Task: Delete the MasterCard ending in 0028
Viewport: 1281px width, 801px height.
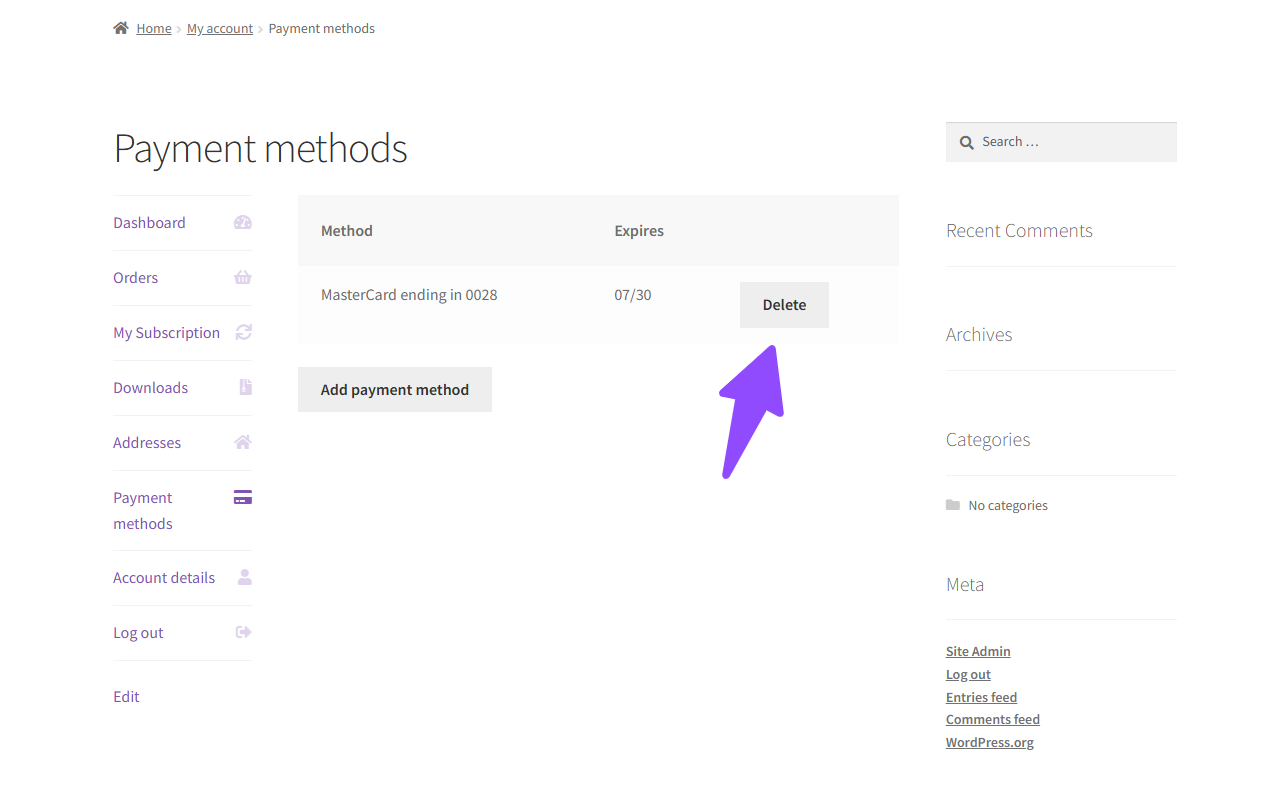Action: pyautogui.click(x=784, y=305)
